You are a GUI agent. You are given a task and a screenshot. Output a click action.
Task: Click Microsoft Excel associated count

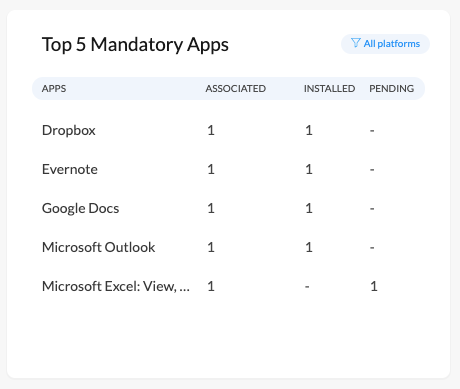coord(211,286)
